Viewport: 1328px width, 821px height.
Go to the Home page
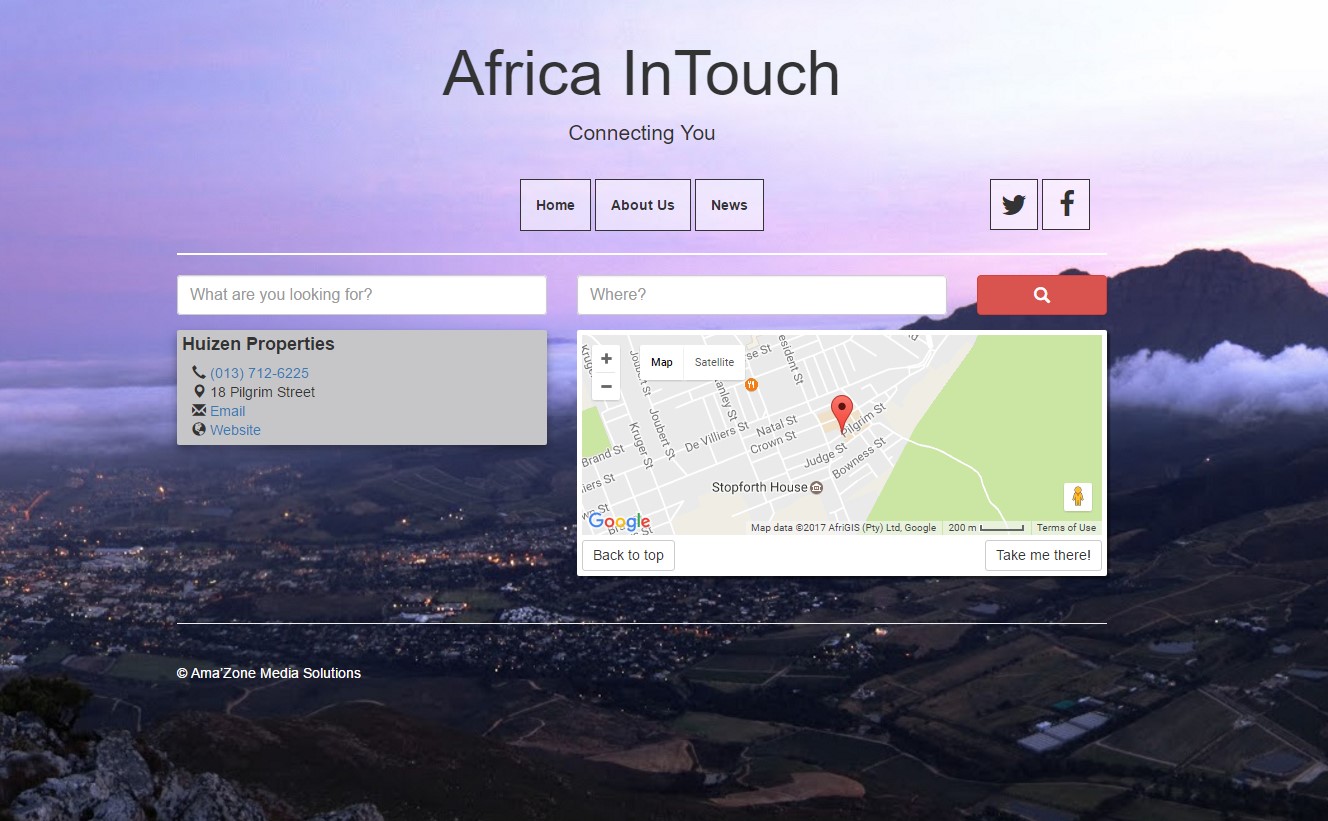tap(555, 205)
